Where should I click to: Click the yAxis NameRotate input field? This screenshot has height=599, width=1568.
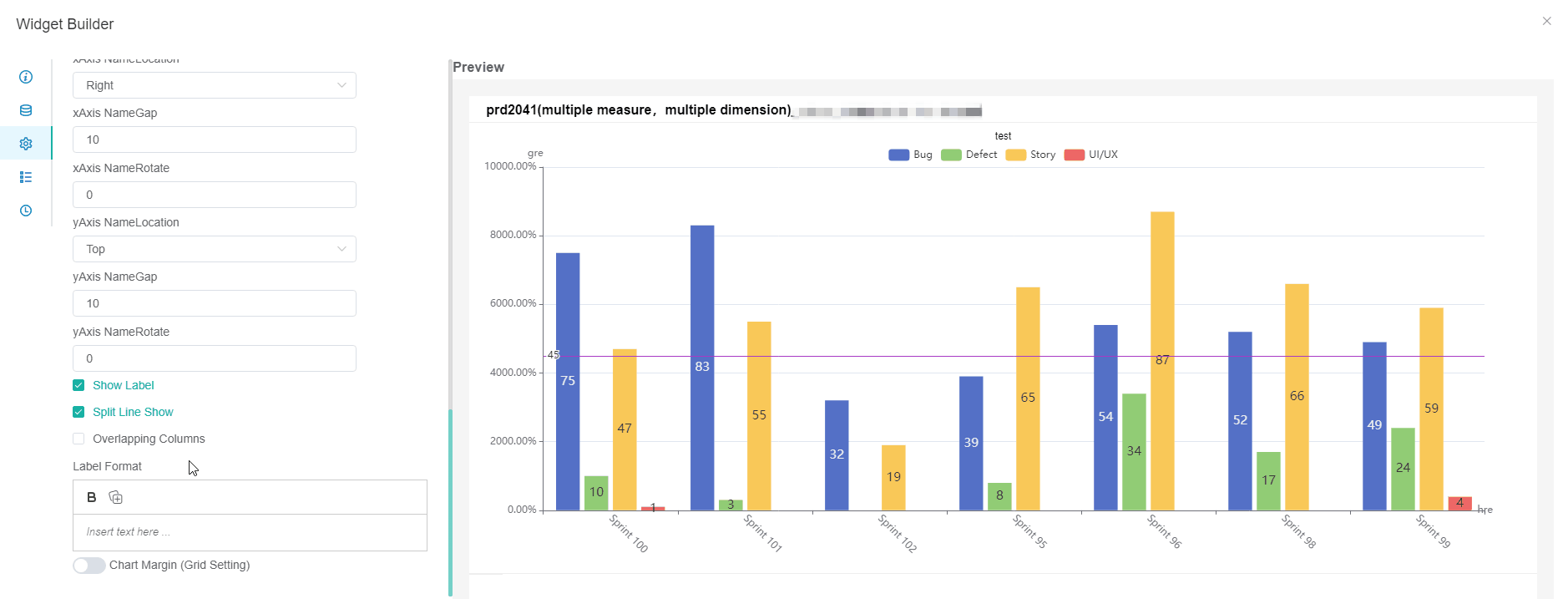214,358
